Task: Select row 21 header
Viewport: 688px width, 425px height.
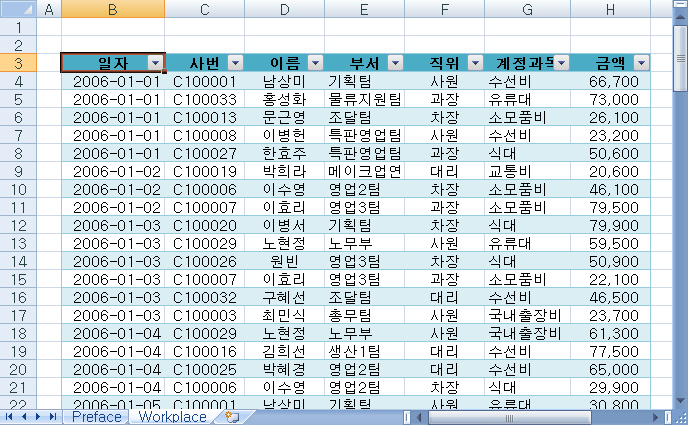Action: coord(18,387)
